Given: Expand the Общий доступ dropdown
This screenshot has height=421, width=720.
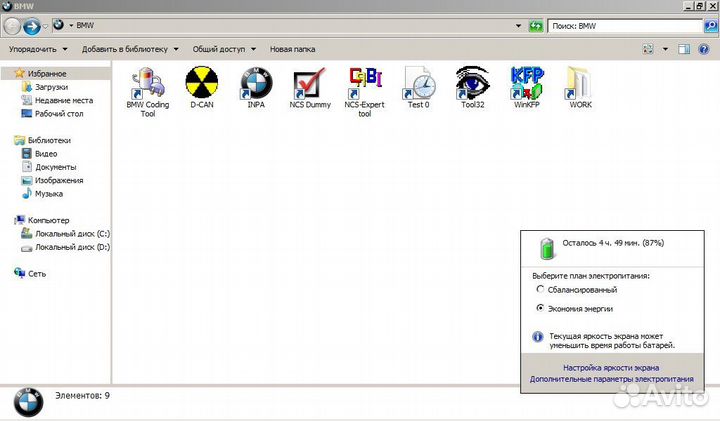Looking at the screenshot, I should point(224,49).
